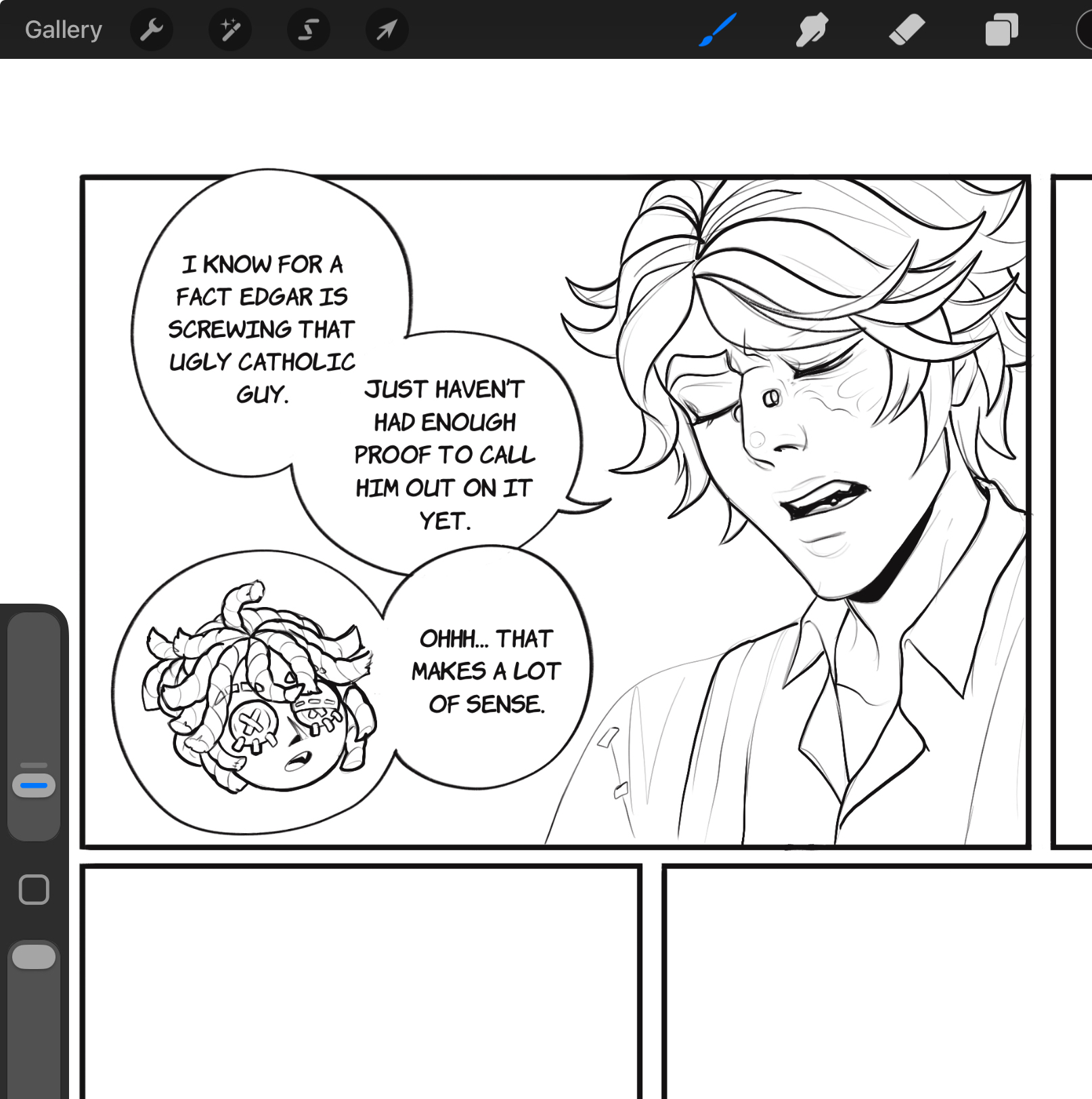Open the Adjustments magic wand menu
This screenshot has width=1092, height=1099.
point(230,30)
